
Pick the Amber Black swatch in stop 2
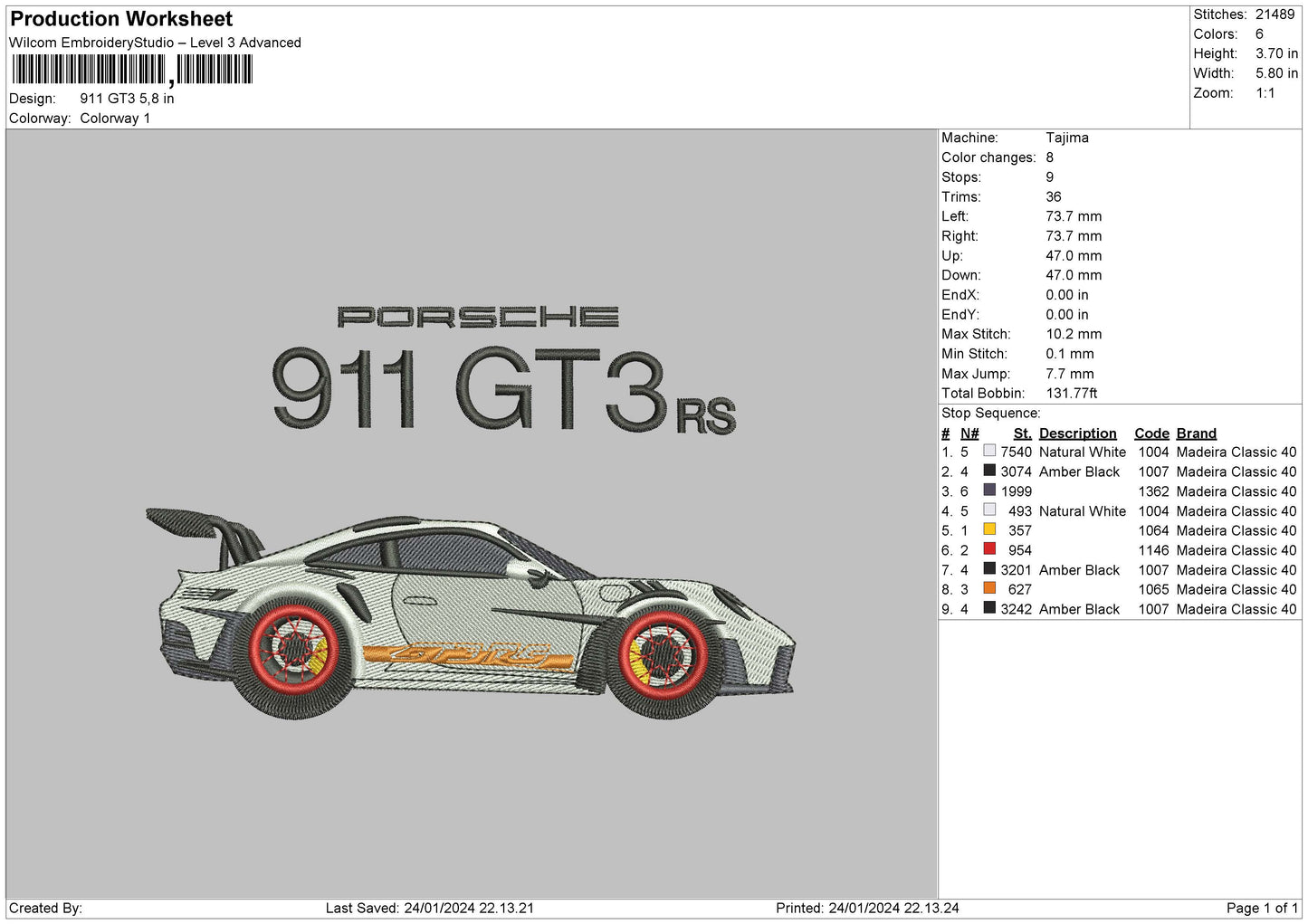pos(989,471)
